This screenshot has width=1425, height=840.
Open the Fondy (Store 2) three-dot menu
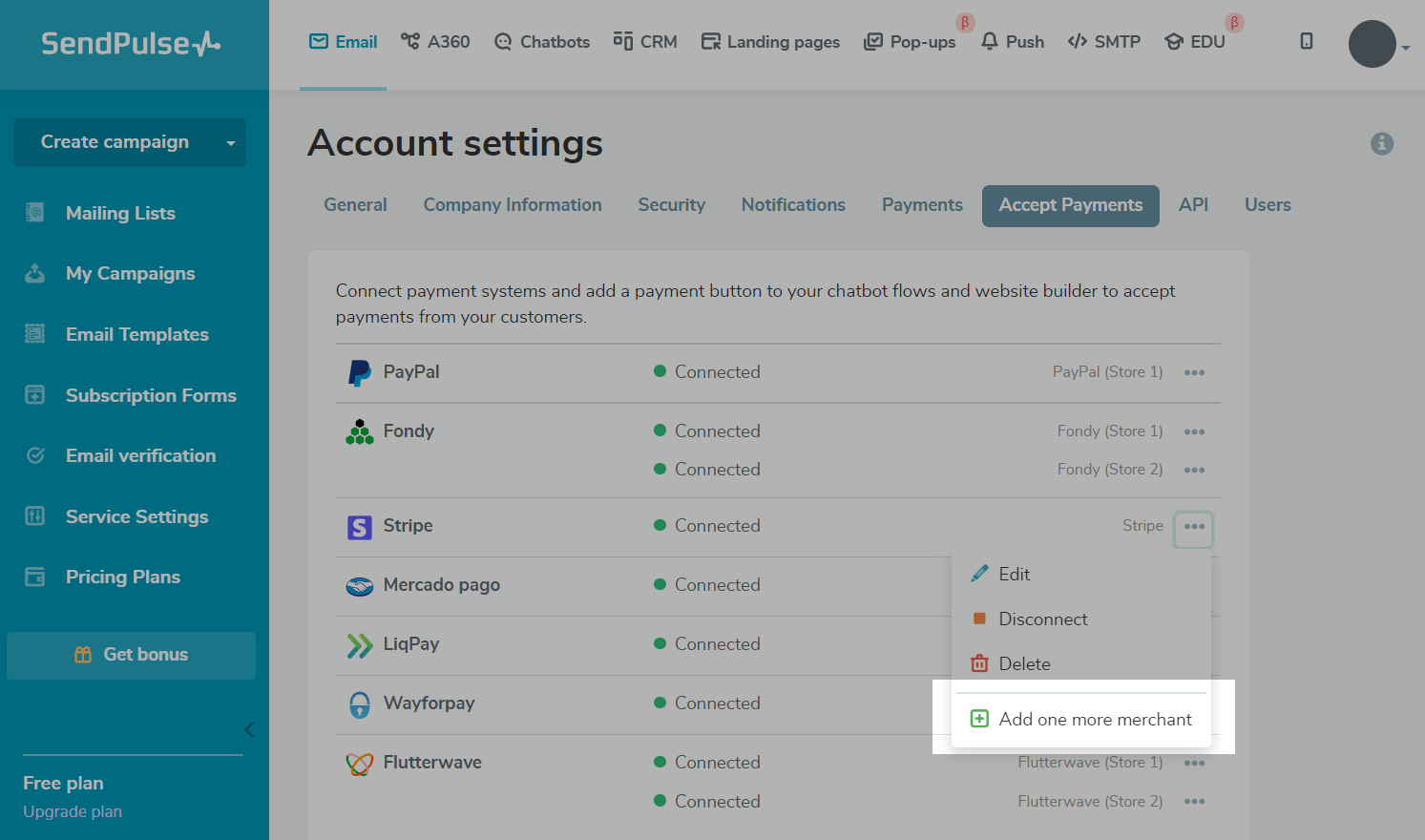[1194, 471]
